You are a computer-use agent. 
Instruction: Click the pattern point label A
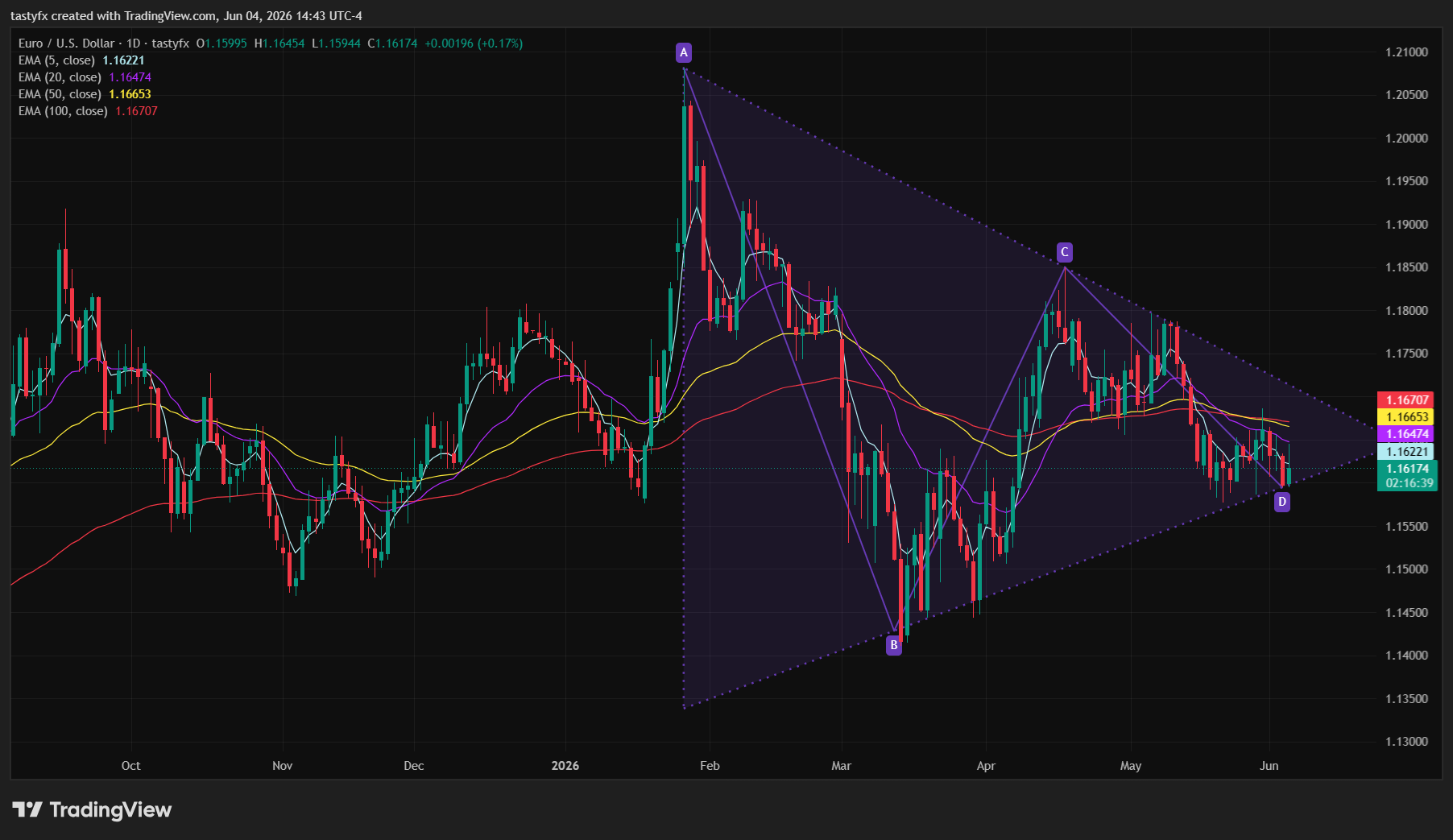tap(684, 53)
